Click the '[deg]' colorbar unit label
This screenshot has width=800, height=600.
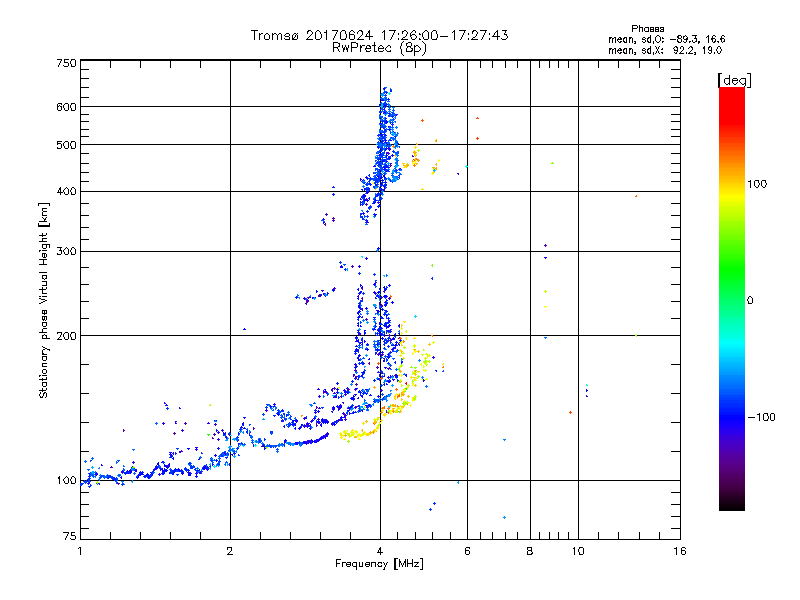click(x=734, y=80)
